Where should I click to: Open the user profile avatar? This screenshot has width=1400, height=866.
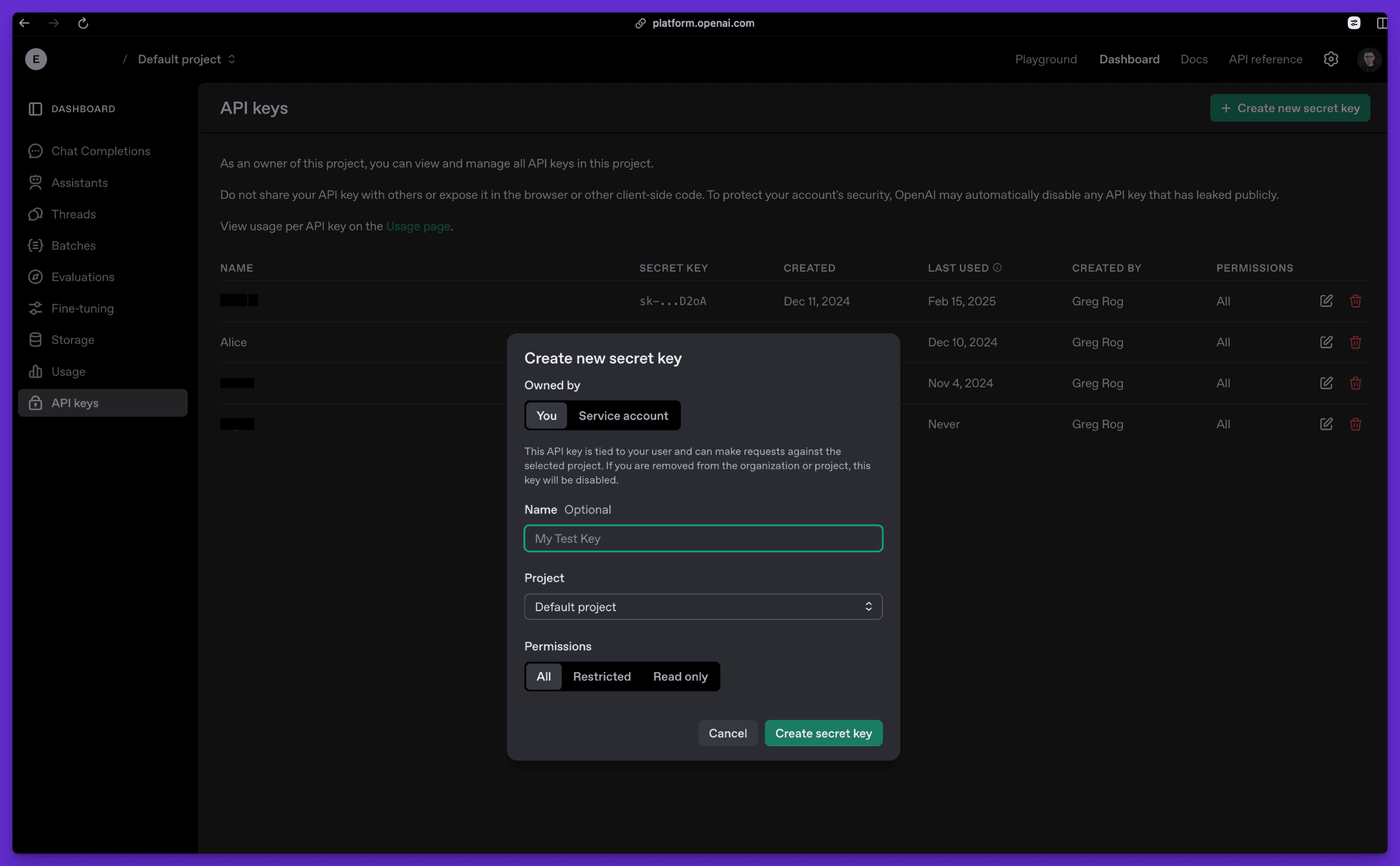pyautogui.click(x=1369, y=59)
